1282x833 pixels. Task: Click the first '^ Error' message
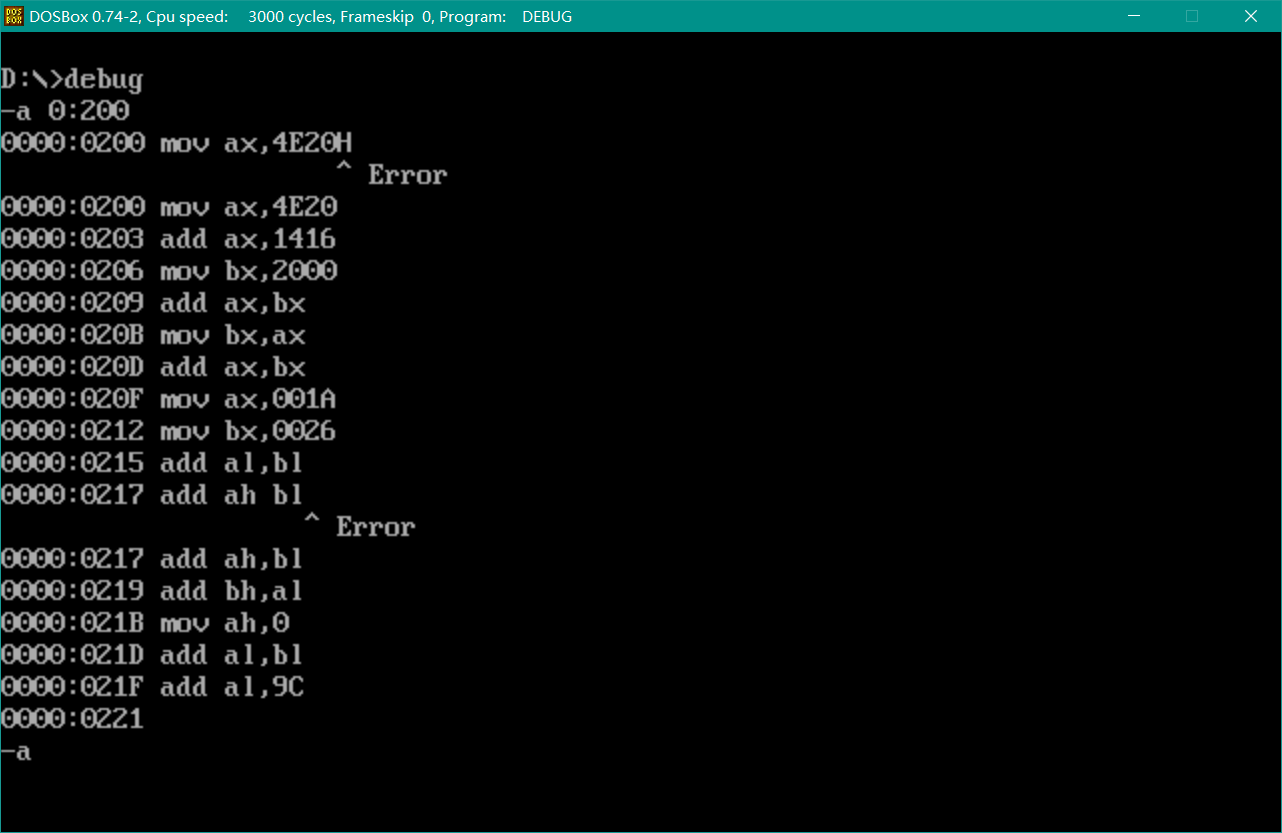391,175
